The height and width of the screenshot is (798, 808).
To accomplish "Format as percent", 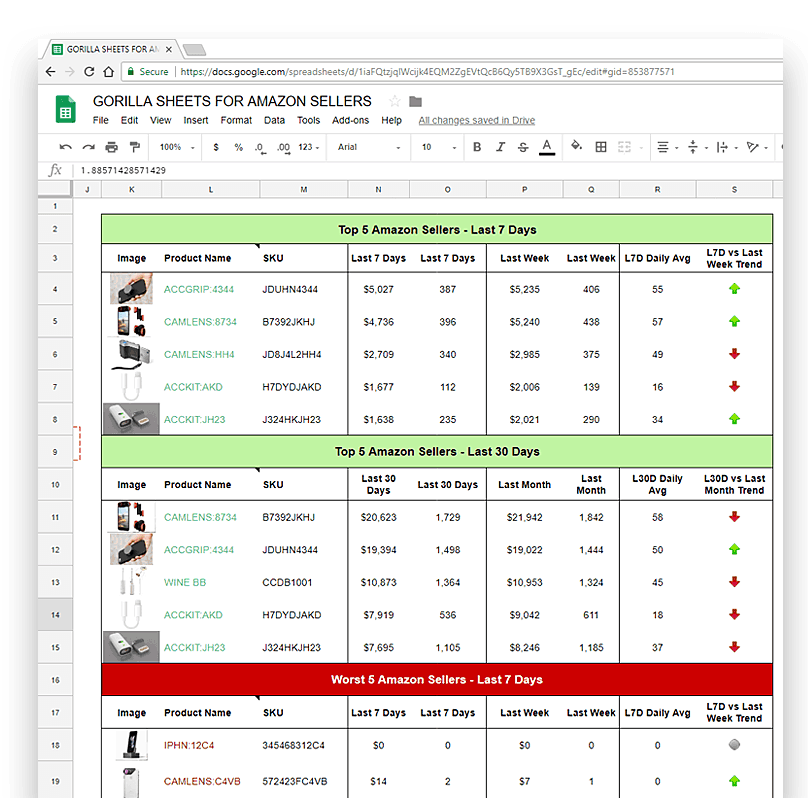I will (239, 147).
